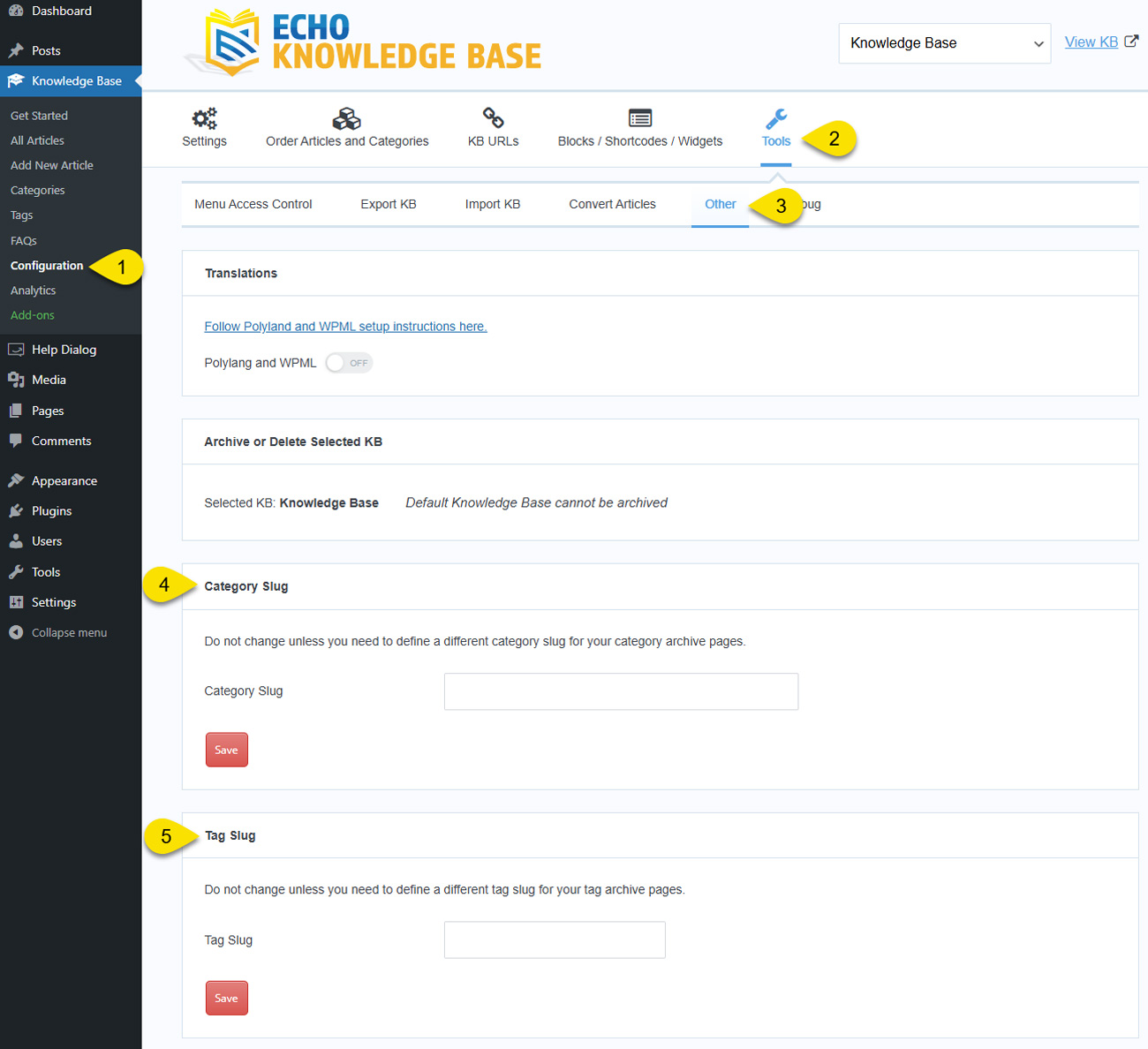Click the Collapse menu arrow icon
The height and width of the screenshot is (1049, 1148).
[x=16, y=632]
